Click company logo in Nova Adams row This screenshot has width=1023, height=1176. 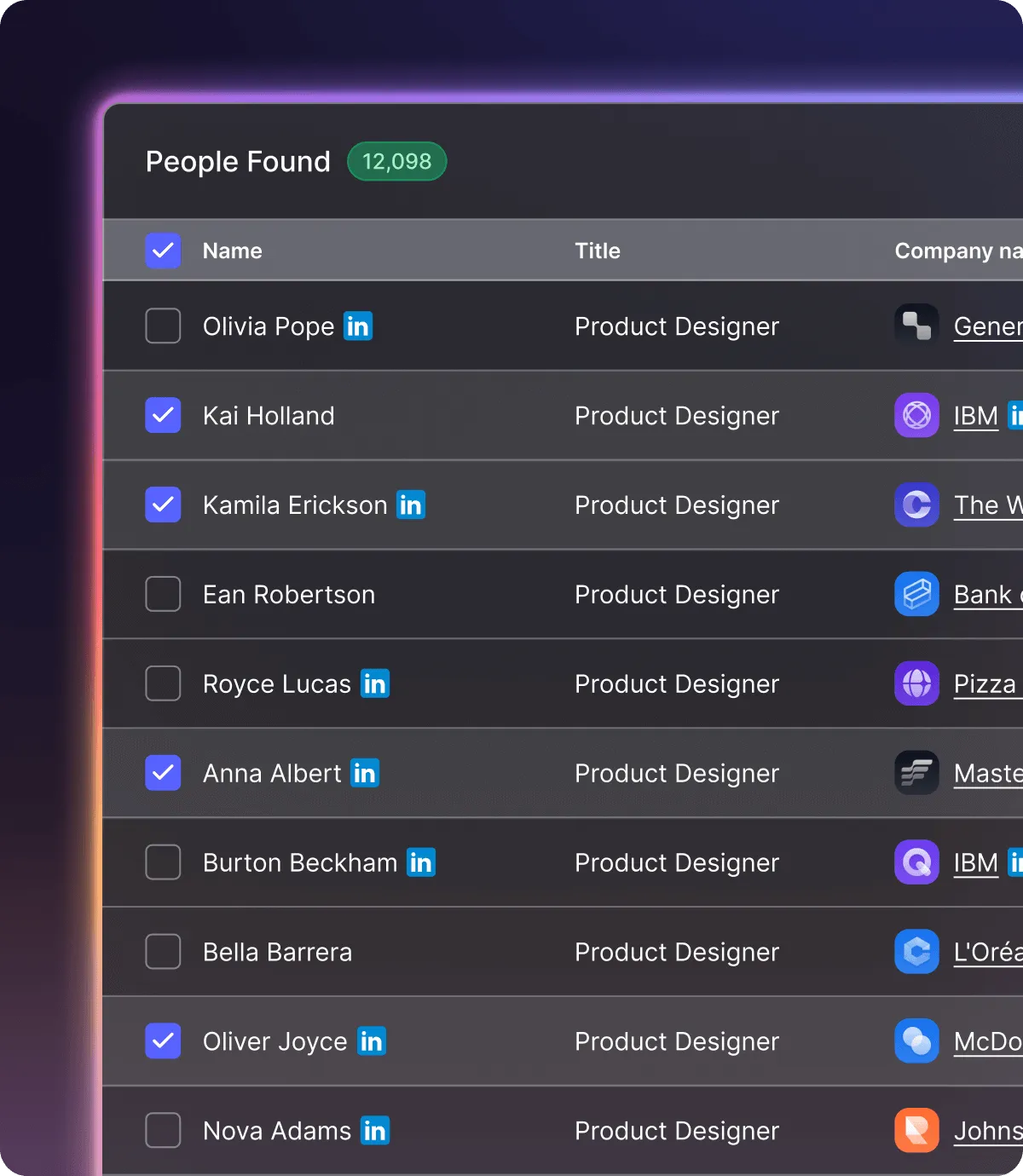click(916, 1131)
